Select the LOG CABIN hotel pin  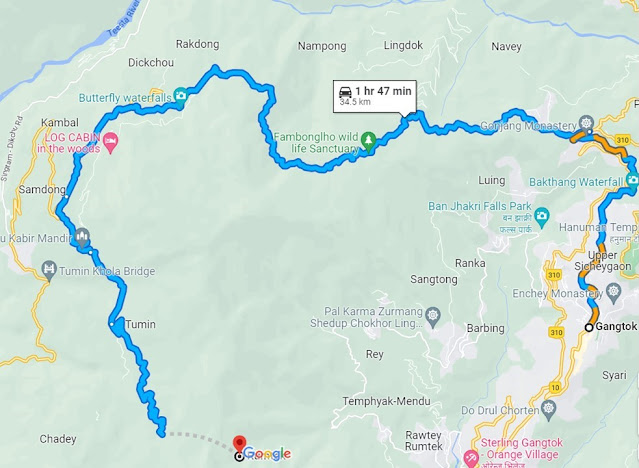click(110, 141)
